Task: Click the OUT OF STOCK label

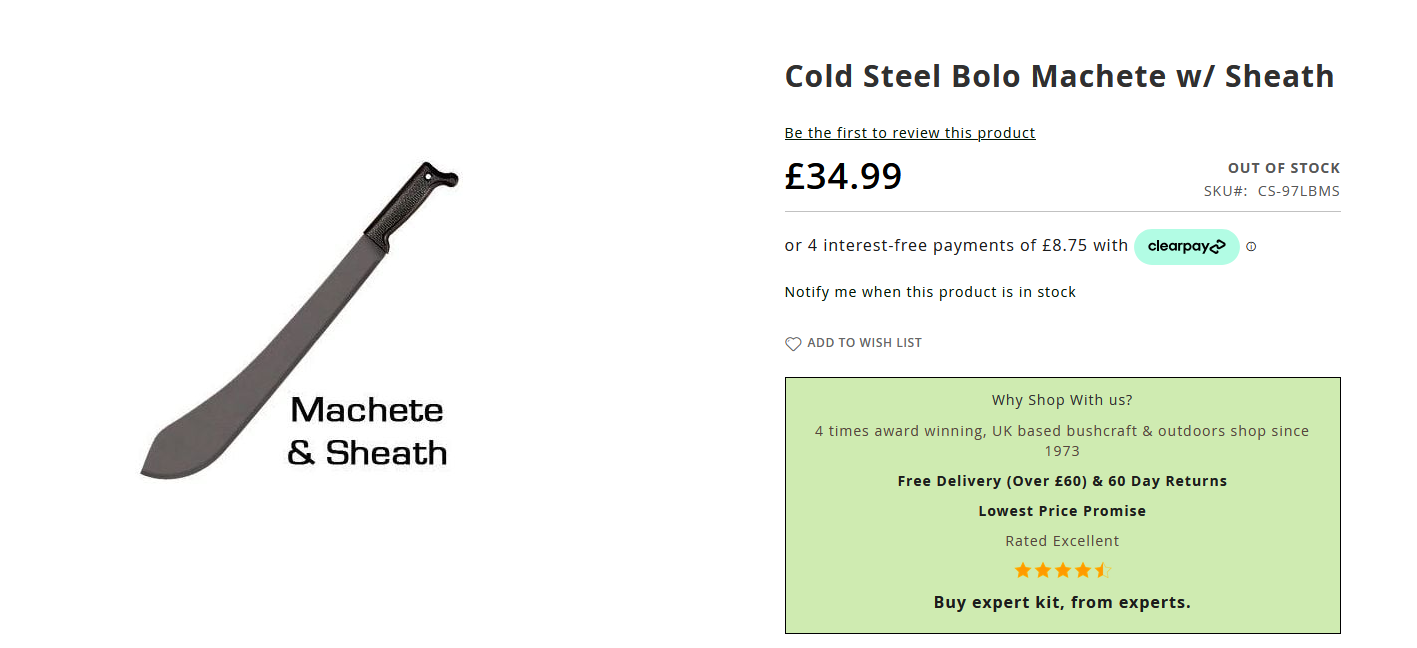Action: [1284, 168]
